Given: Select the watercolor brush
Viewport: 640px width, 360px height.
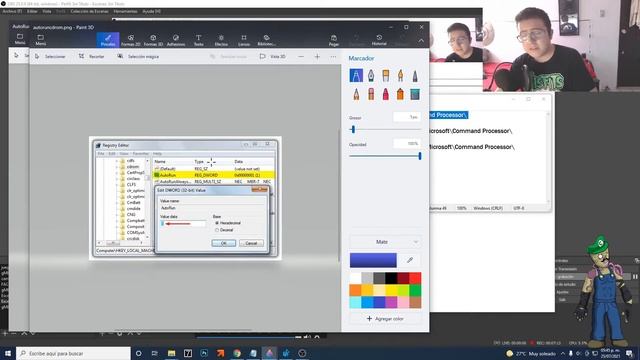Looking at the screenshot, I should pyautogui.click(x=400, y=76).
